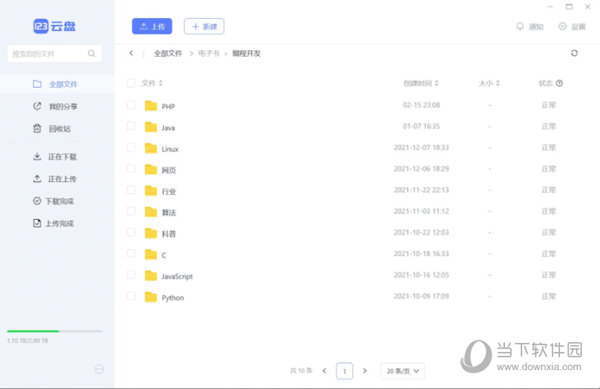Viewport: 600px width, 389px height.
Task: Check the PHP folder checkbox
Action: (131, 105)
